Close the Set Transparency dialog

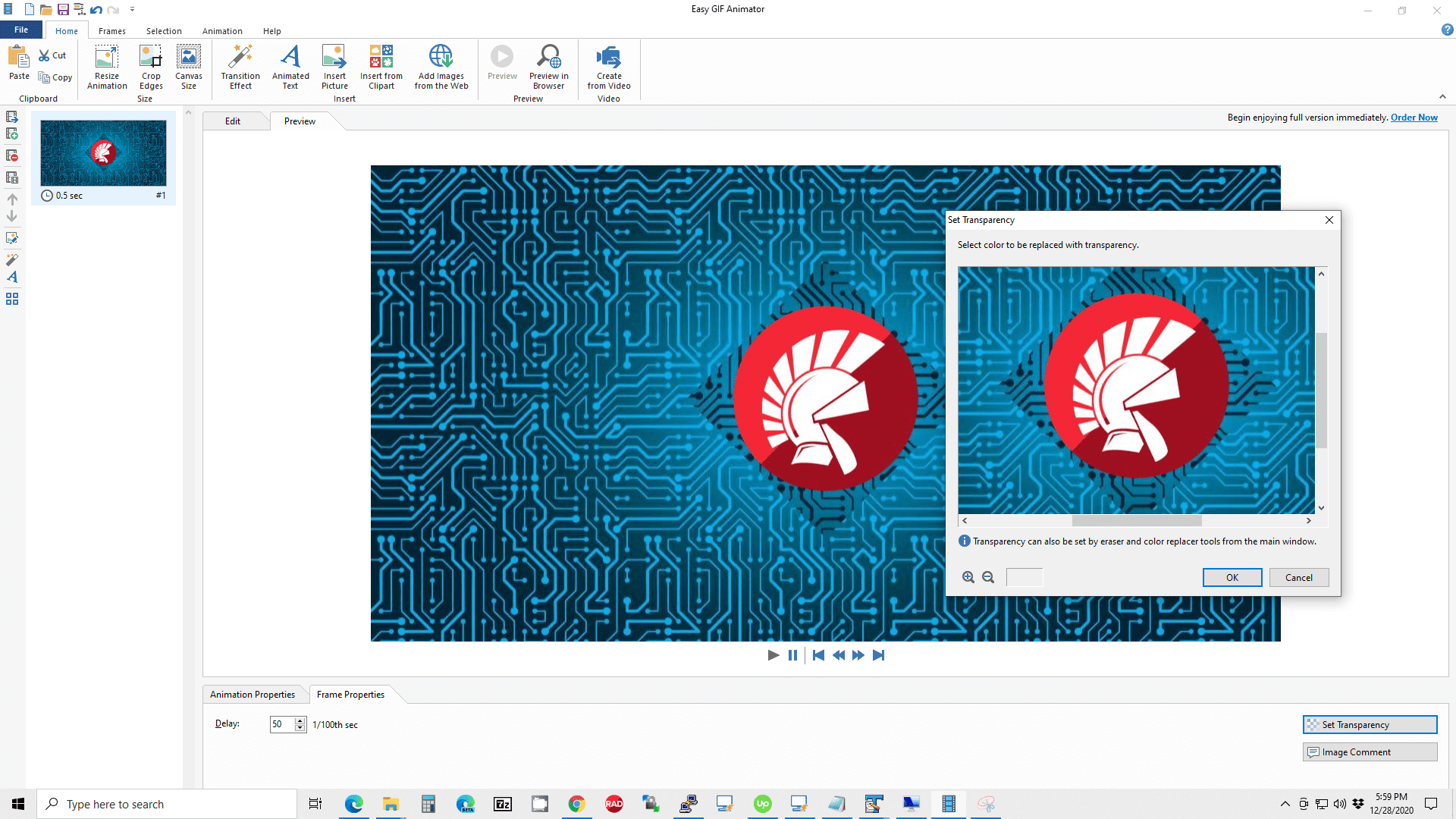pos(1329,220)
